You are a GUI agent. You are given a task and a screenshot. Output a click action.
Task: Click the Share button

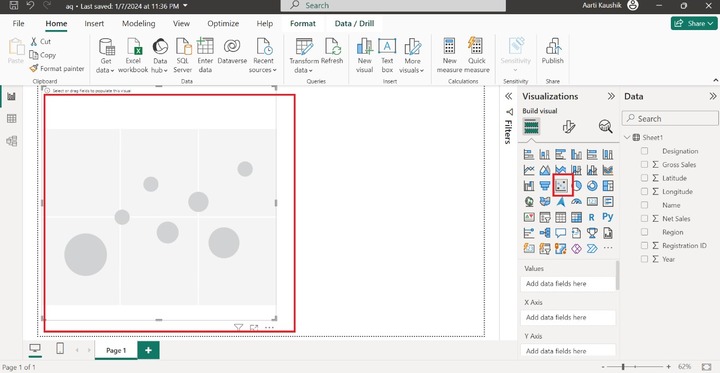coord(694,23)
